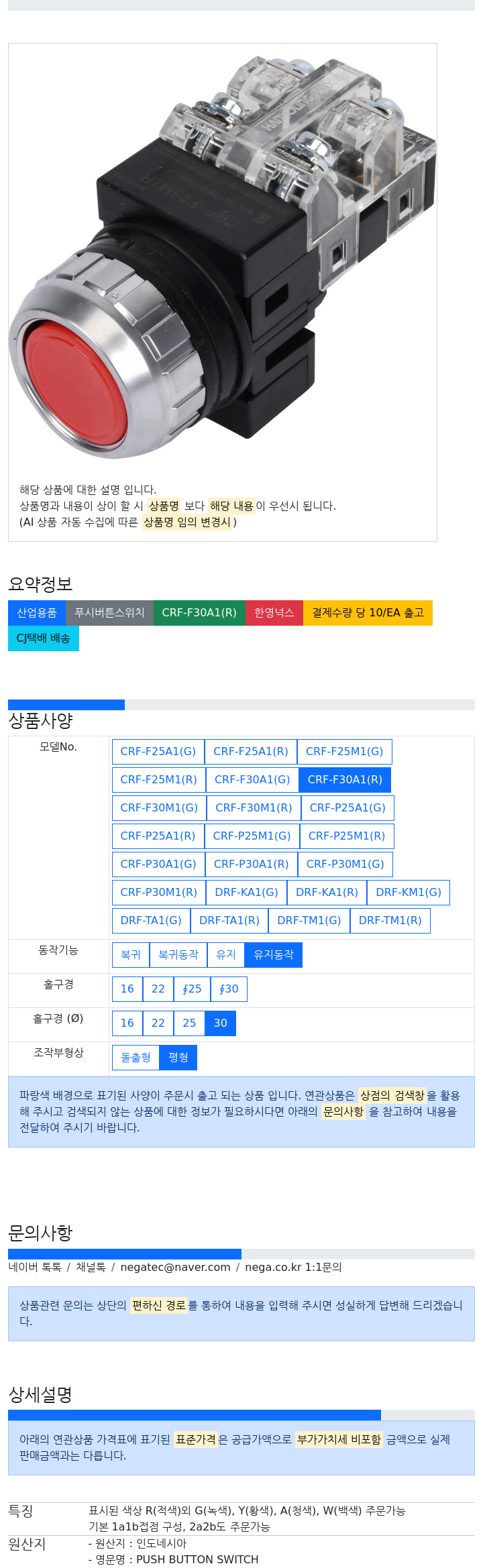Click the 결제수량 당 10/EA 출고 tag
Image resolution: width=483 pixels, height=1568 pixels.
[x=368, y=613]
